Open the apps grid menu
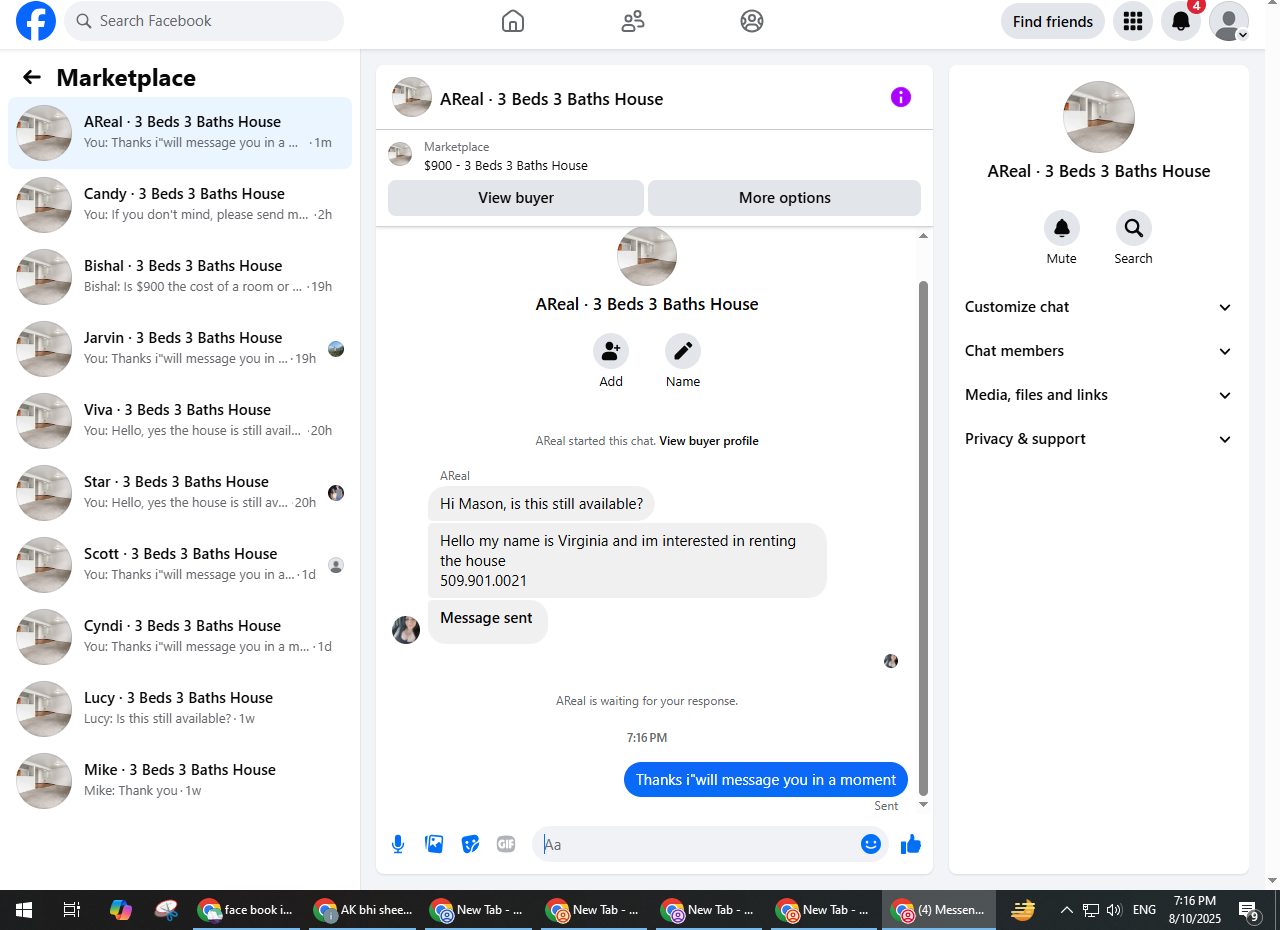The height and width of the screenshot is (930, 1280). (x=1133, y=21)
